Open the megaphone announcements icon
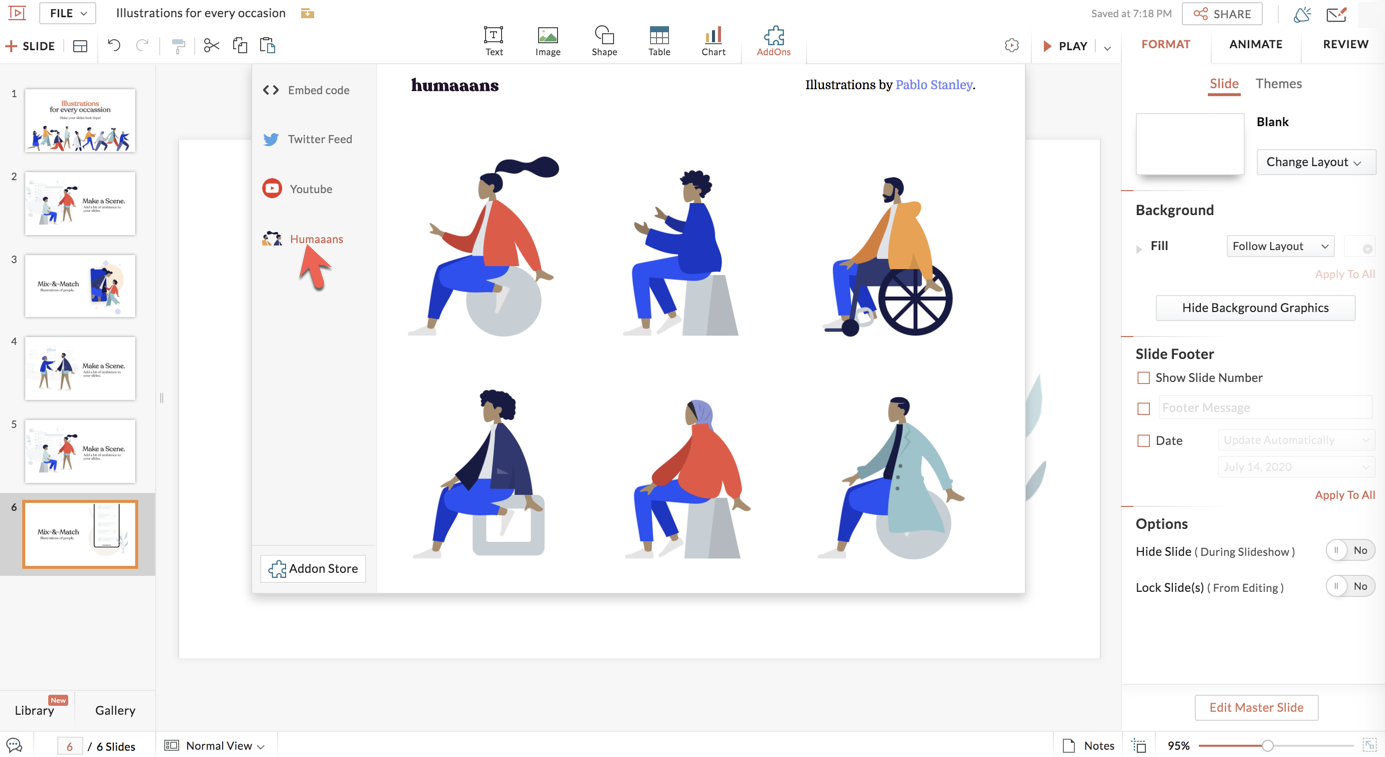 coord(1302,14)
